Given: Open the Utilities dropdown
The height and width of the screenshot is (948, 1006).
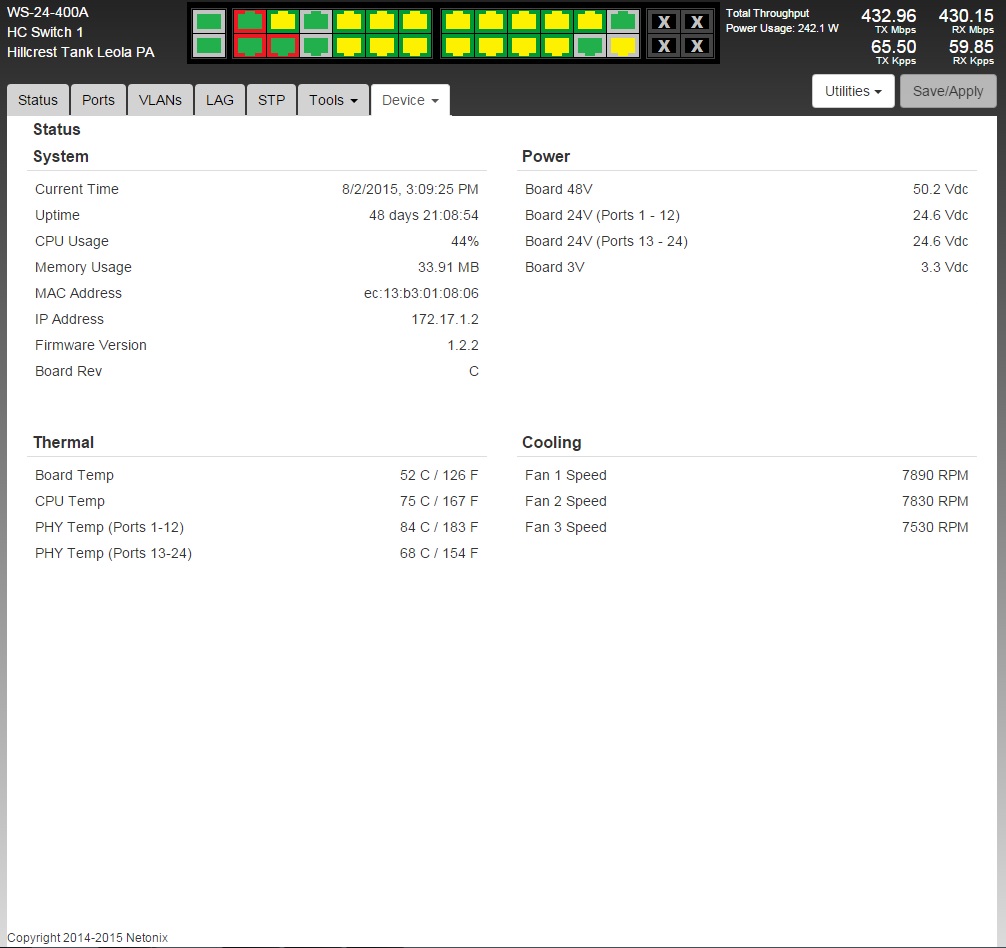Looking at the screenshot, I should [x=853, y=91].
